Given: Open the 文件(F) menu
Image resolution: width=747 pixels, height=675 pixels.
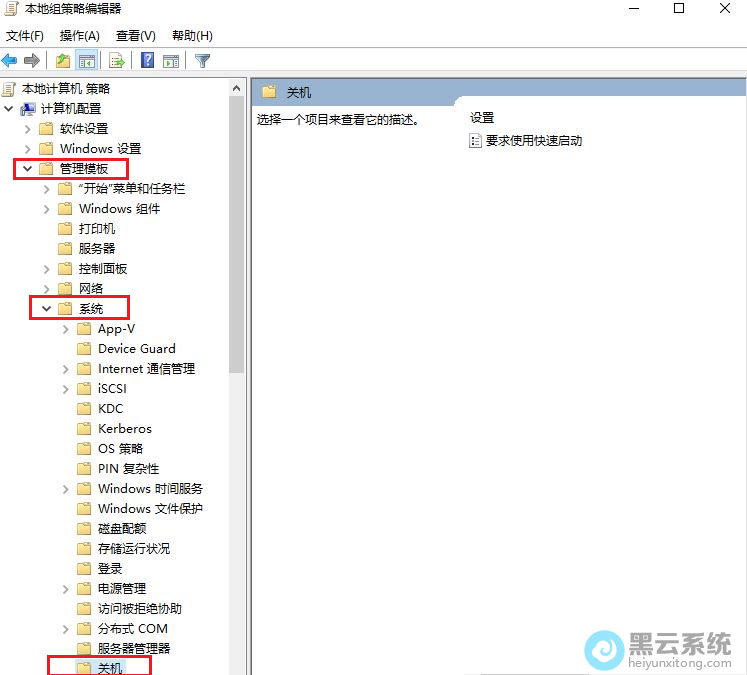Looking at the screenshot, I should click(x=24, y=35).
